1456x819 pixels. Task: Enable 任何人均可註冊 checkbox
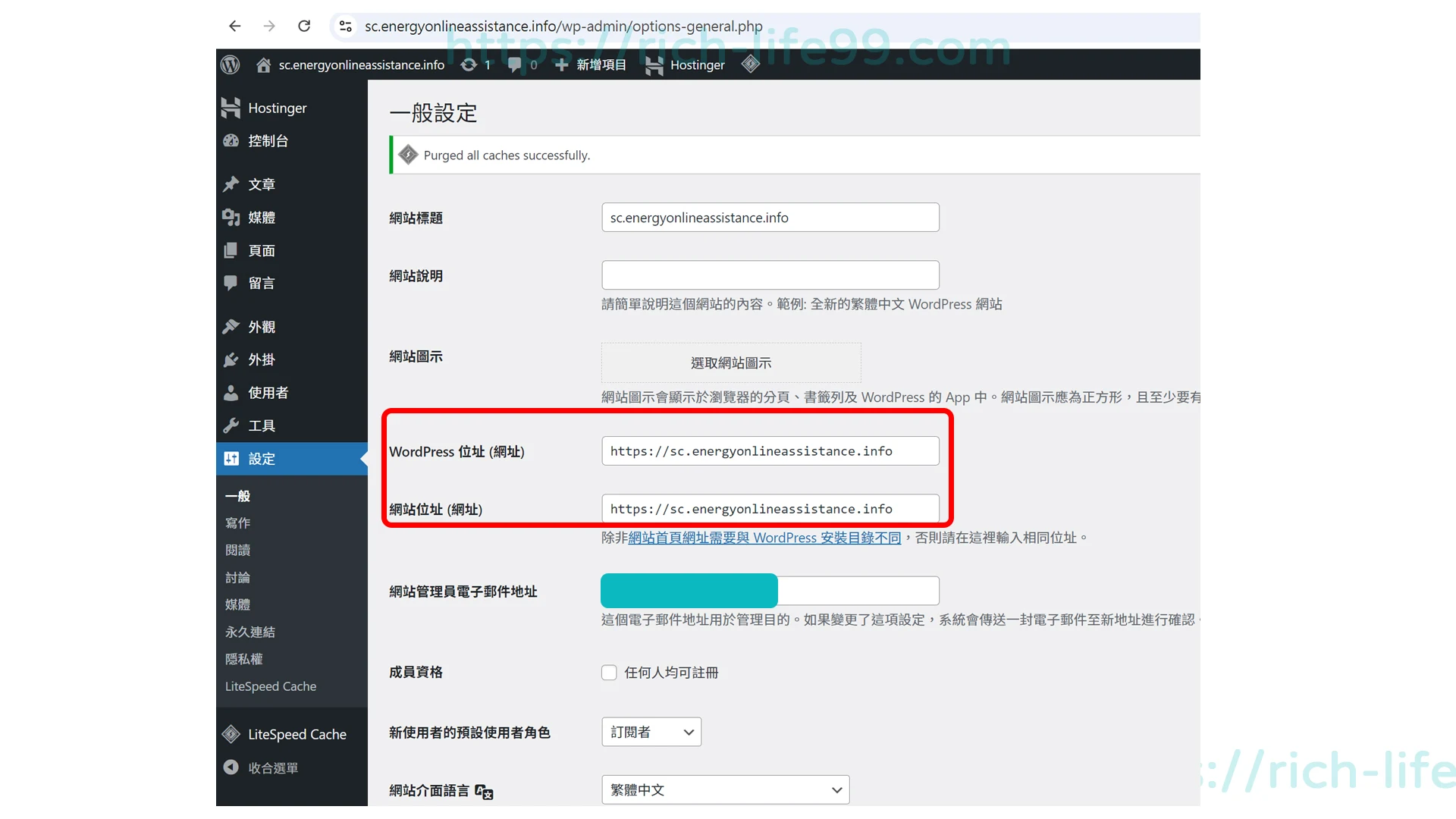[x=609, y=673]
